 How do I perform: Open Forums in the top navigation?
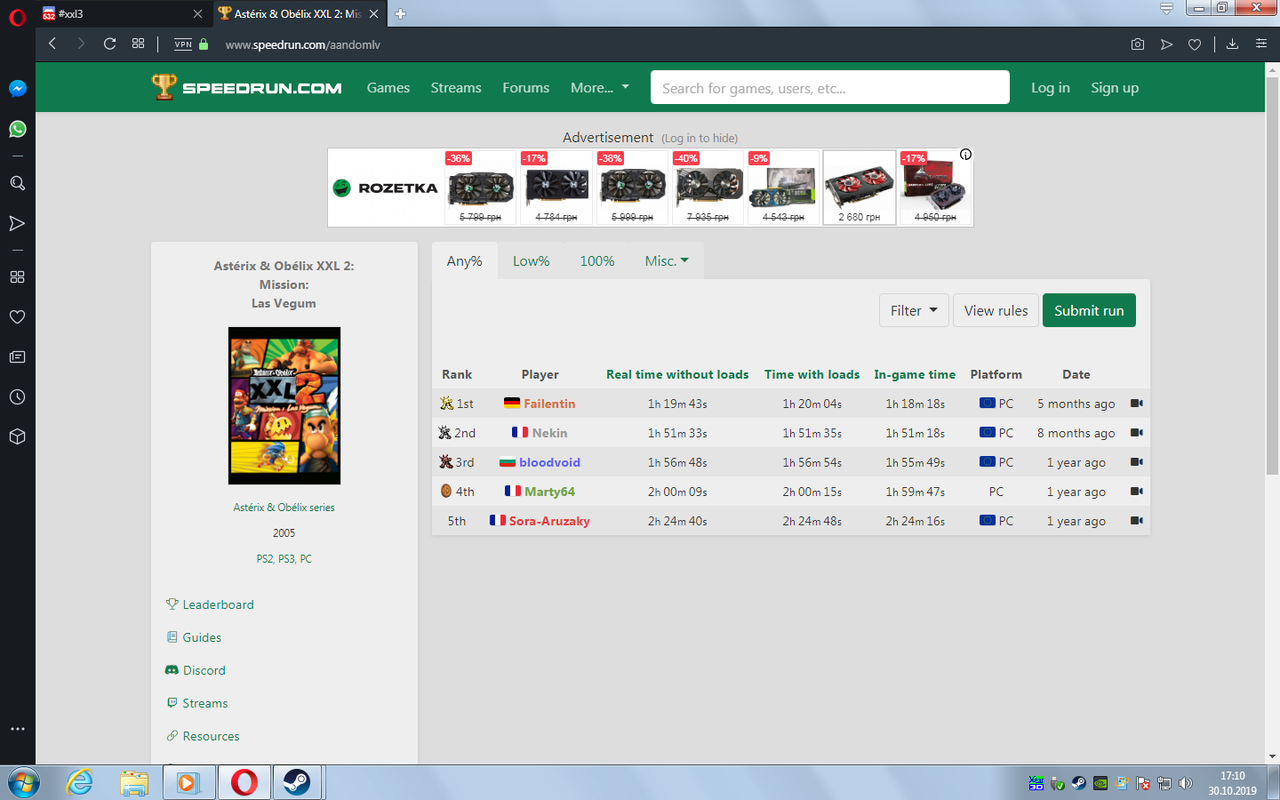(526, 88)
